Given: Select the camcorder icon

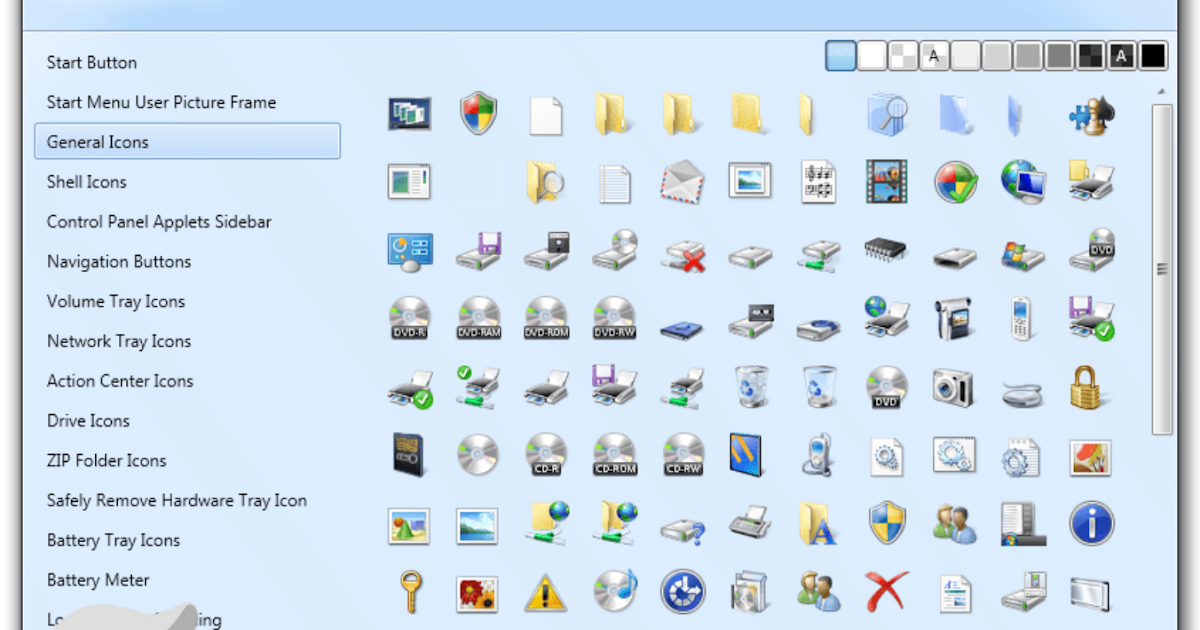Looking at the screenshot, I should click(954, 318).
